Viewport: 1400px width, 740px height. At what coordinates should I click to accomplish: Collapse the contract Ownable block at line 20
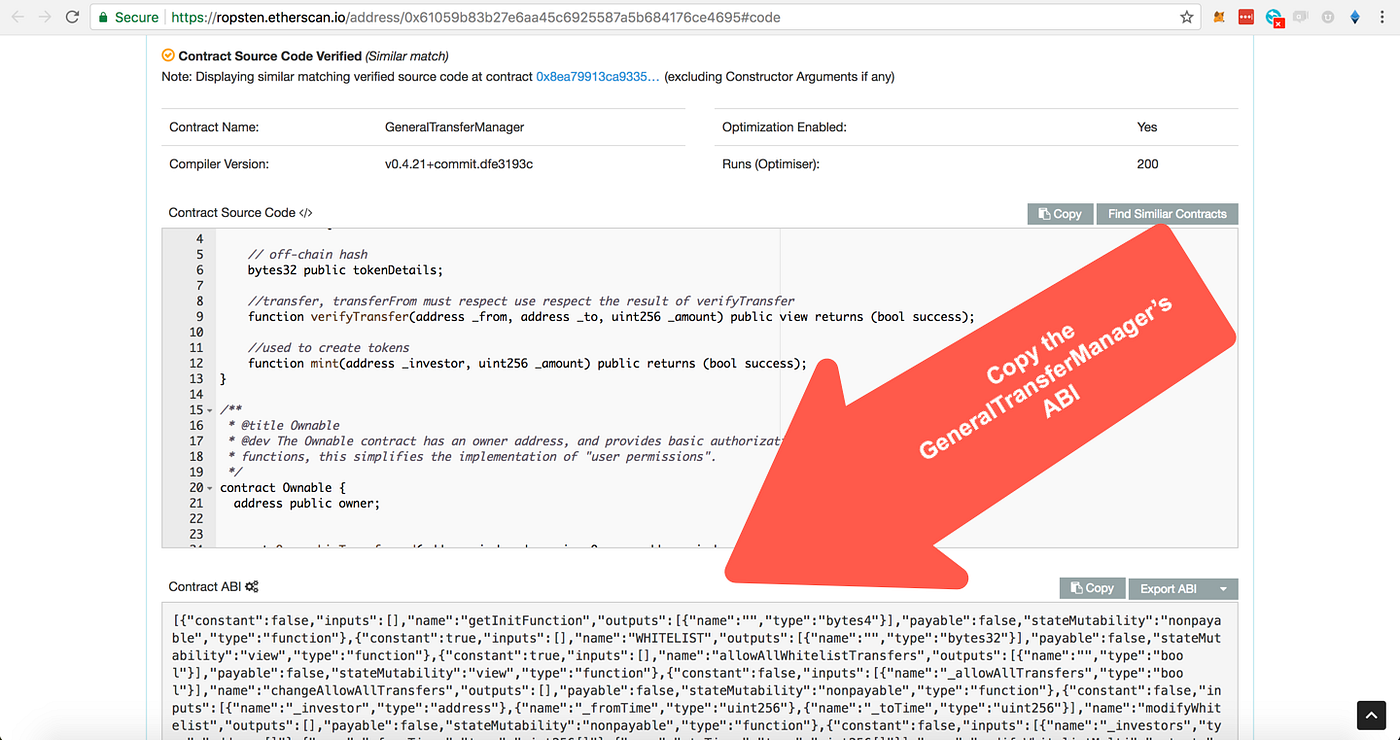coord(209,488)
